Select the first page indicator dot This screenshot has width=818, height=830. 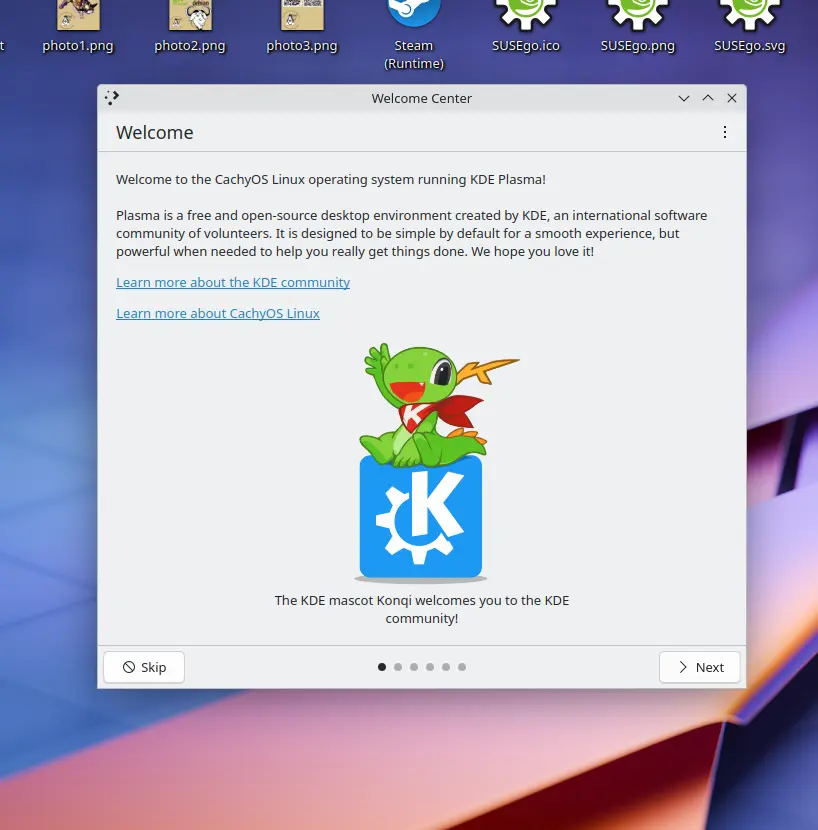382,667
